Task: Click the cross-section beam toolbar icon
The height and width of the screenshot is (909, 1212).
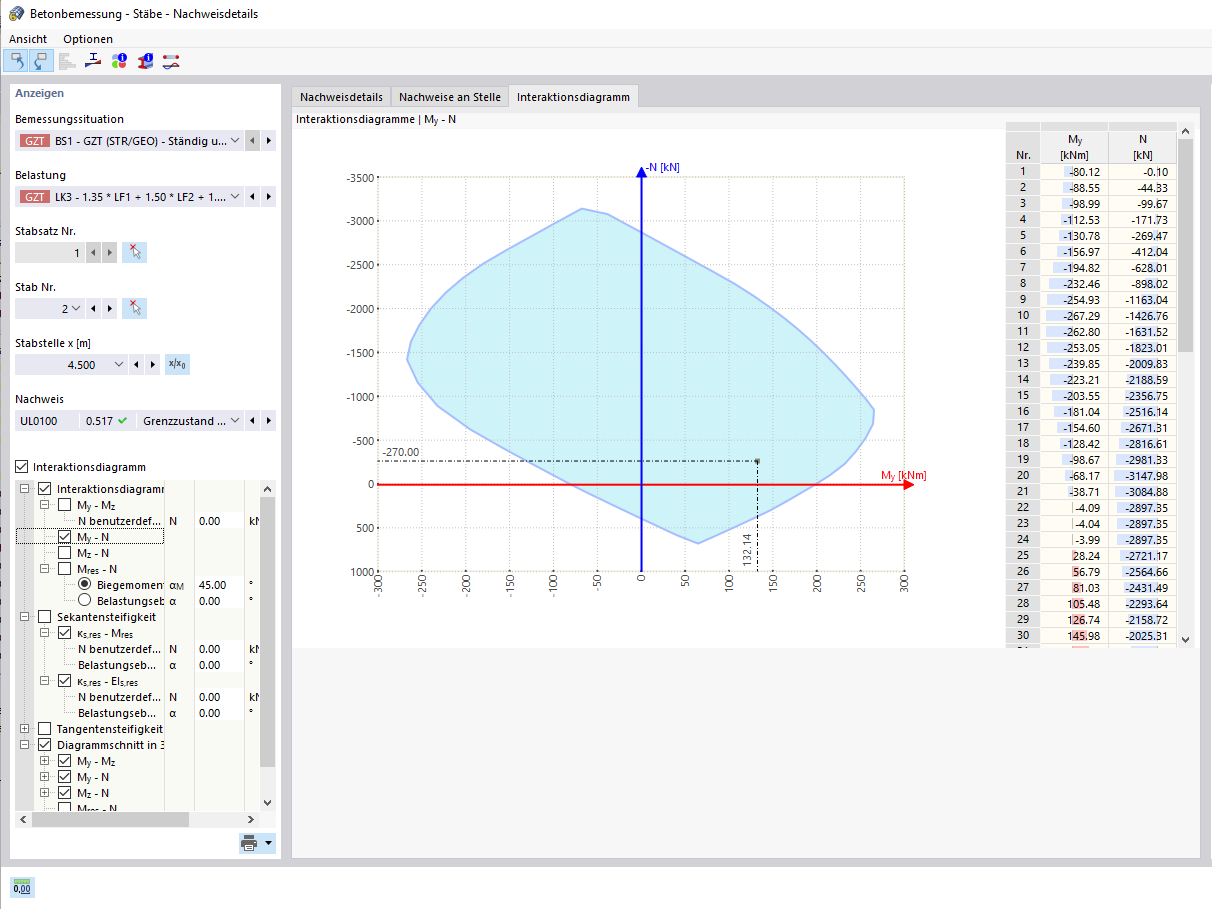Action: (93, 61)
